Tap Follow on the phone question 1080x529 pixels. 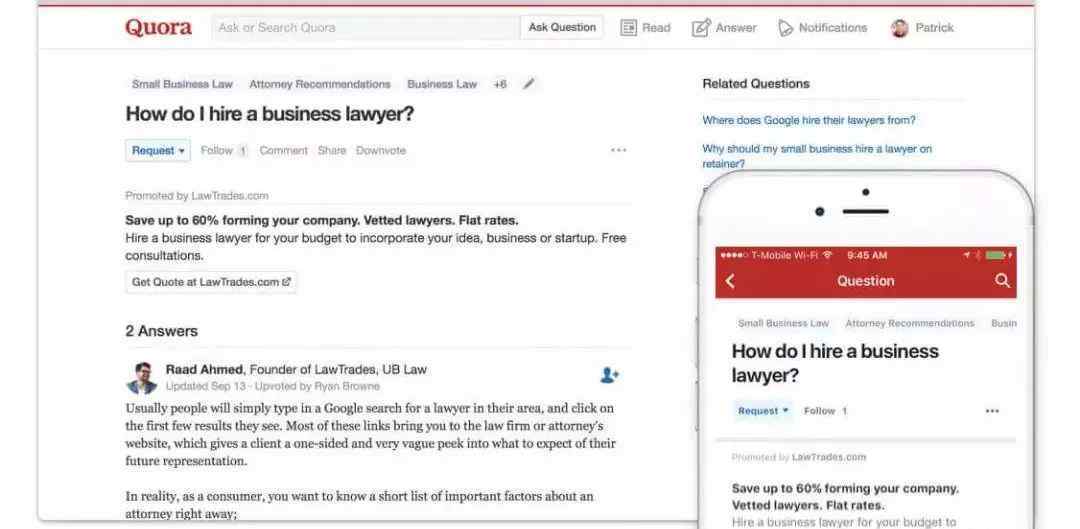(x=820, y=411)
